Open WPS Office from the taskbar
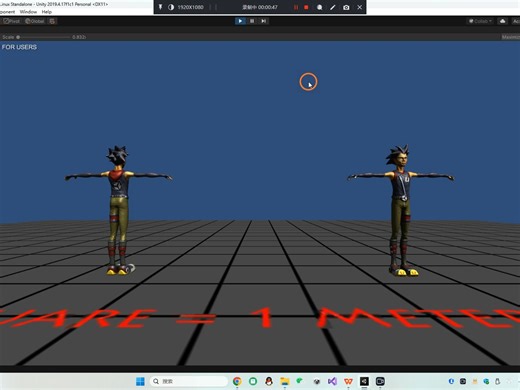Viewport: 520px width, 390px height. (x=348, y=381)
